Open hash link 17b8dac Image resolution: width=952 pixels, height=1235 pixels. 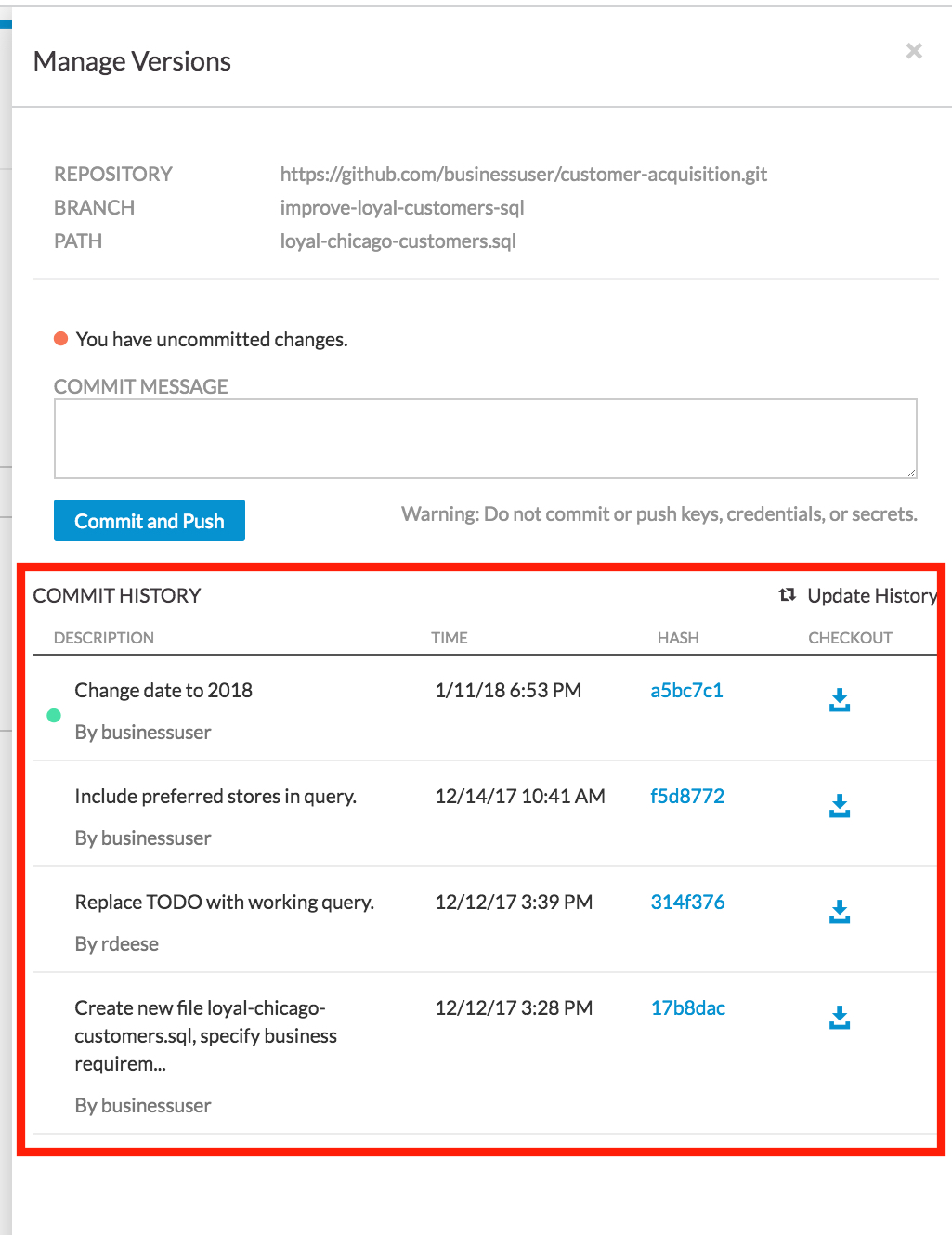(687, 1008)
